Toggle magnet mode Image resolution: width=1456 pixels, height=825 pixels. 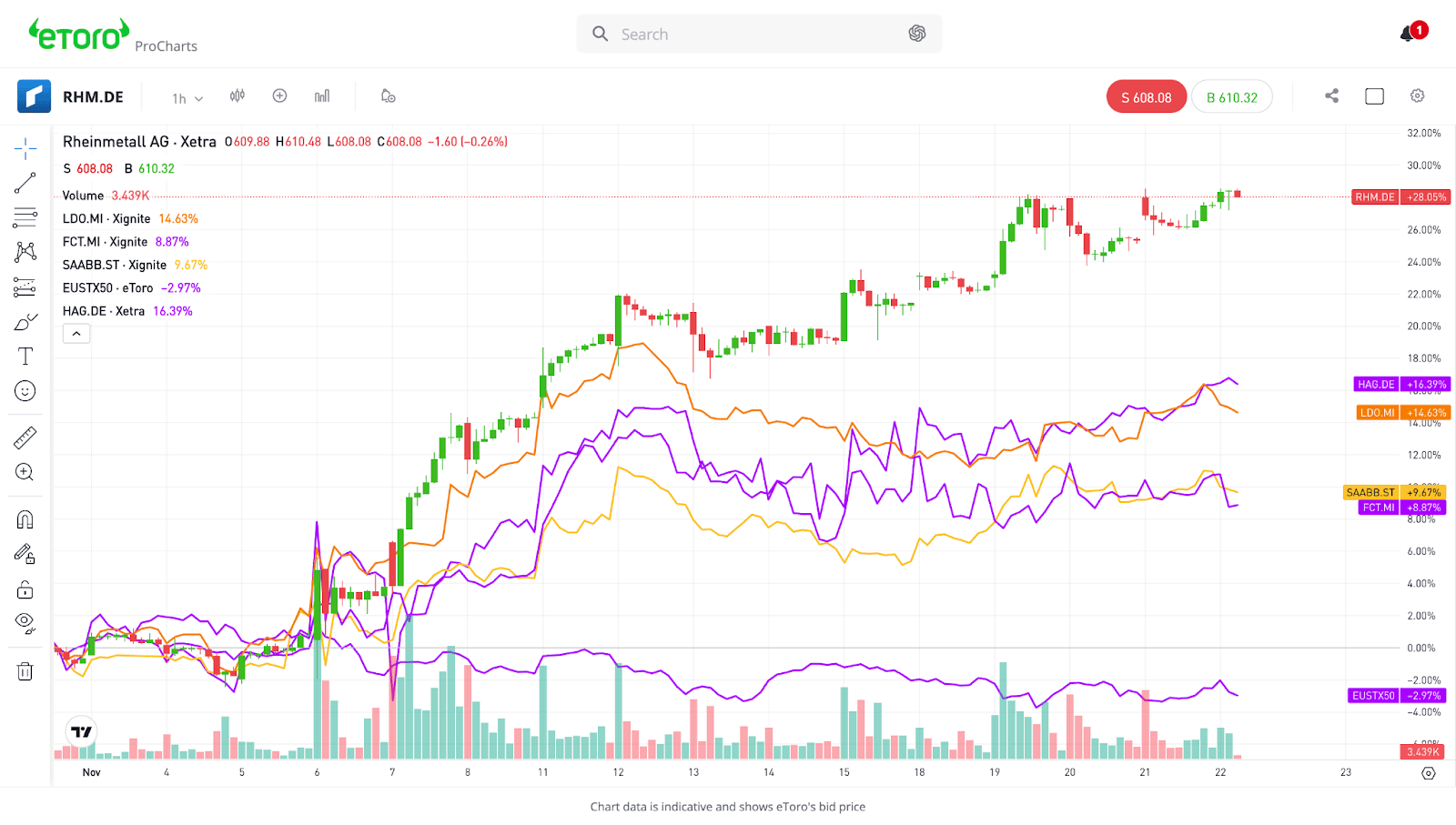point(25,519)
